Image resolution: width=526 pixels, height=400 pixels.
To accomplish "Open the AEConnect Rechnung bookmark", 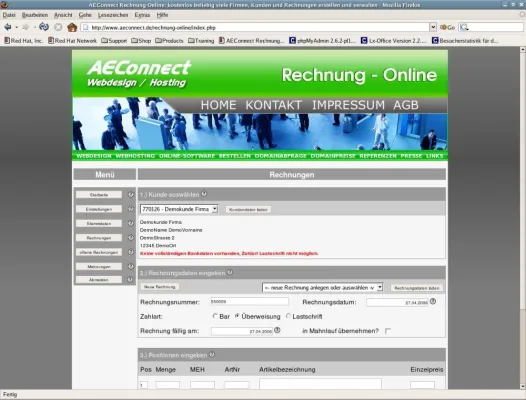I will 251,41.
